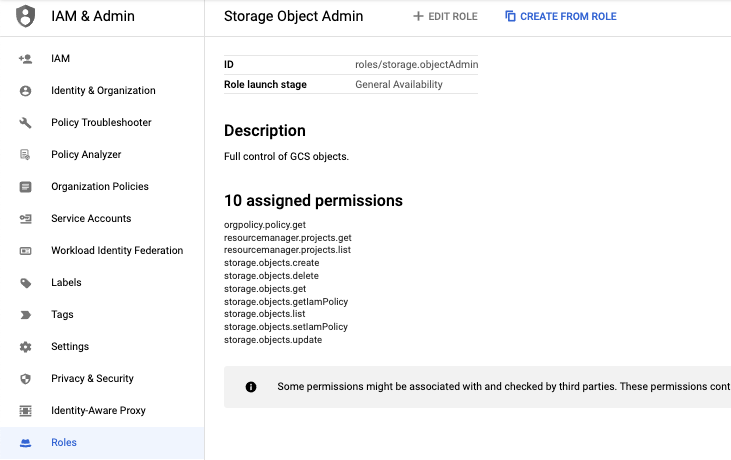Select permission storage.objects.update
The height and width of the screenshot is (460, 731).
(273, 340)
